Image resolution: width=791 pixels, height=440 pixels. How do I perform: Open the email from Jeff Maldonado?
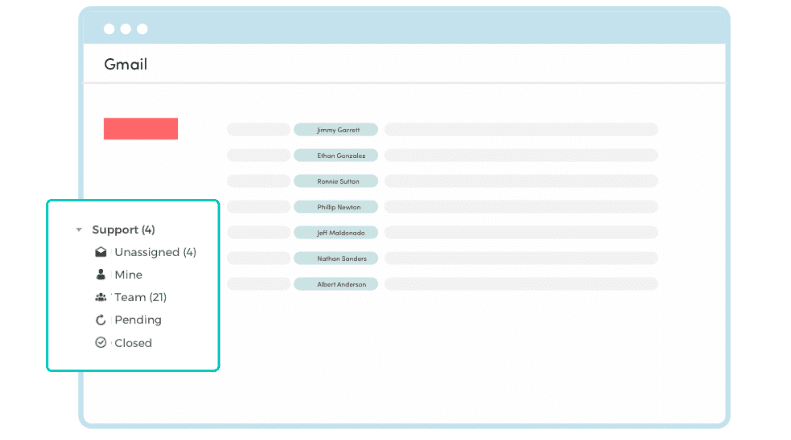336,233
